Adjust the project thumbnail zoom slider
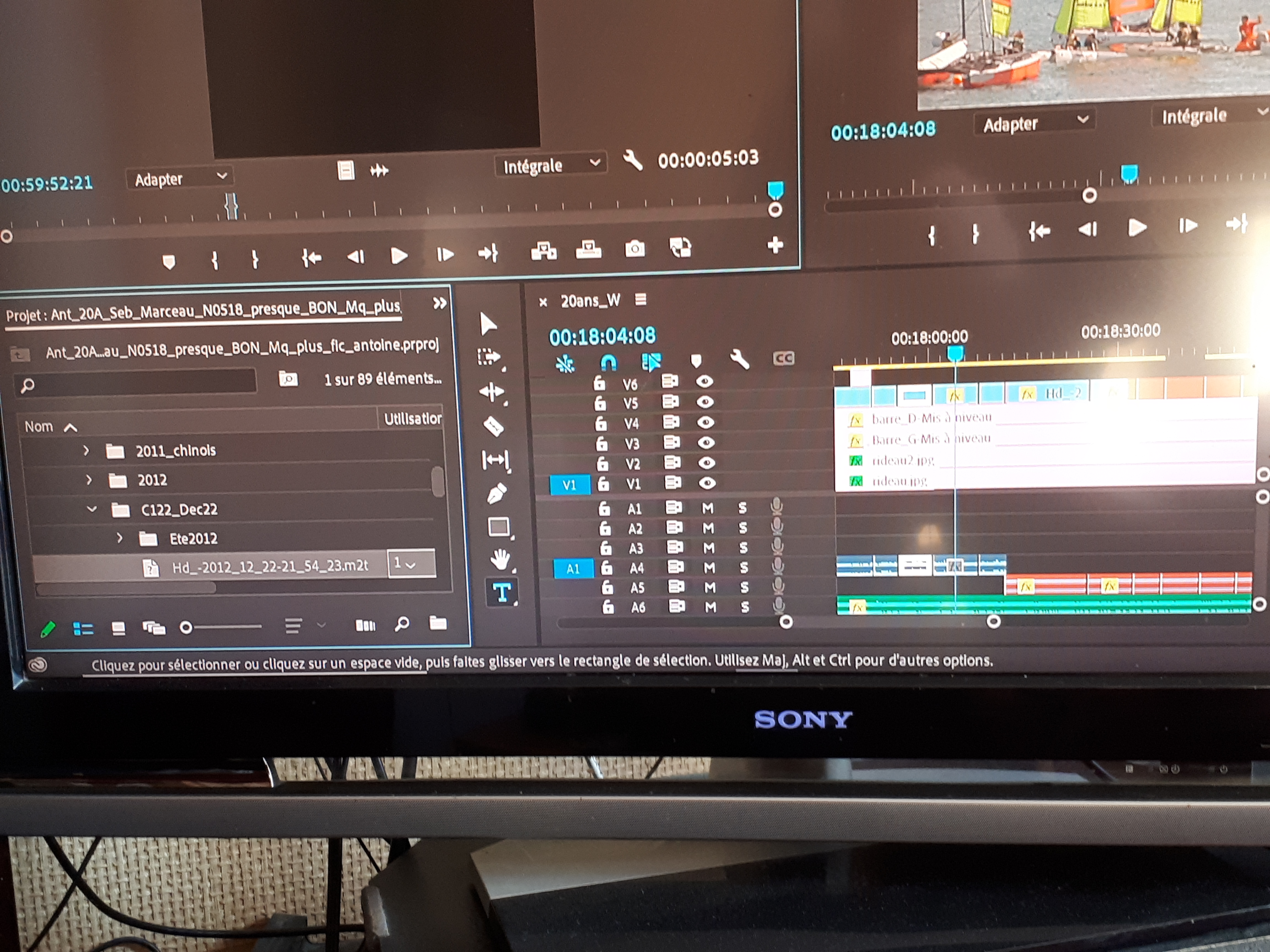 tap(187, 628)
